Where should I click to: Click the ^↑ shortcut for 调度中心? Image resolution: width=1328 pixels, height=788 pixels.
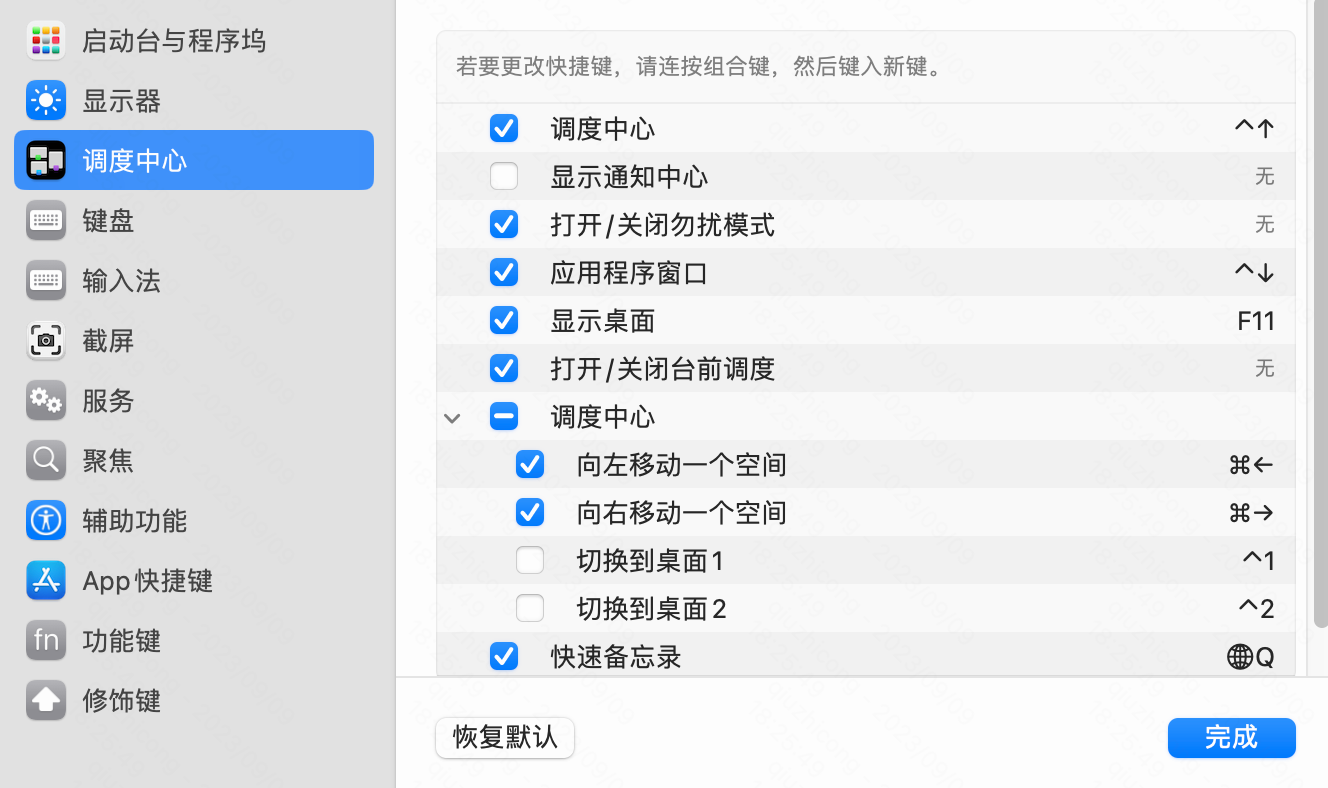1254,128
